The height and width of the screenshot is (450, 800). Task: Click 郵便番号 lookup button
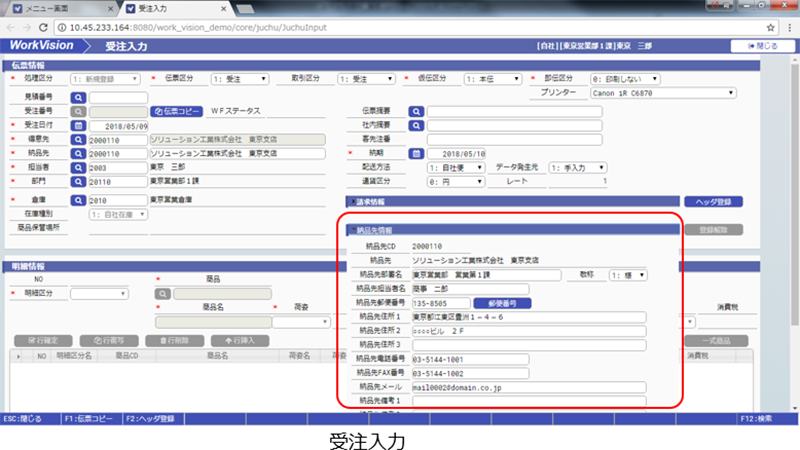coord(502,304)
